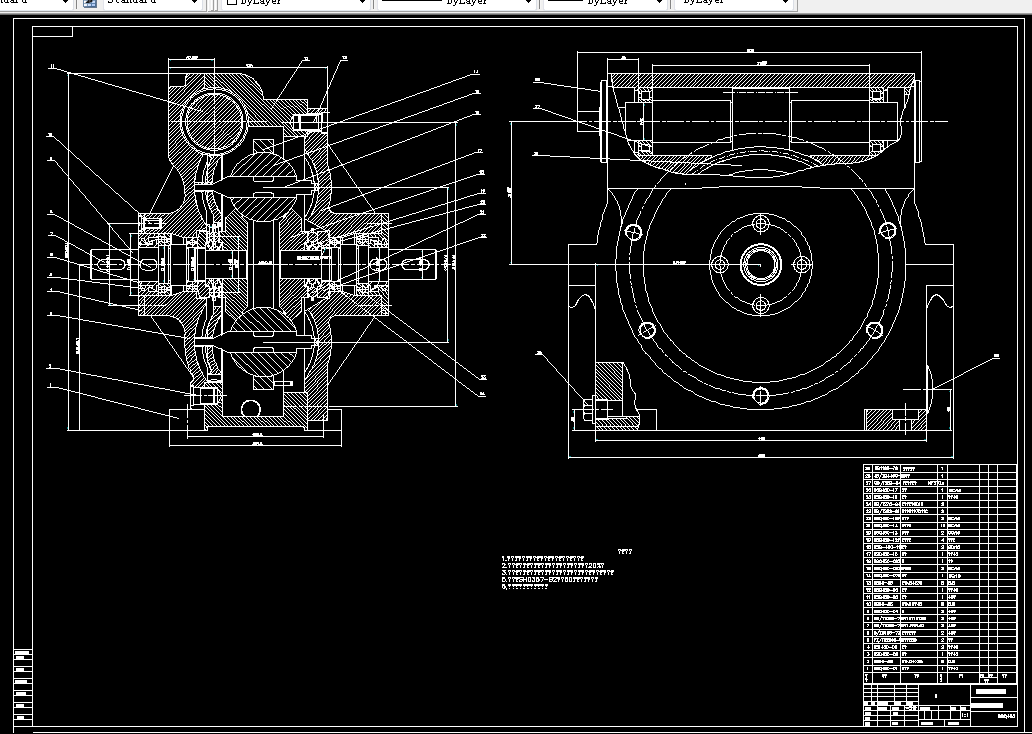1032x734 pixels.
Task: Expand the color control ByLayer dropdown
Action: click(296, 3)
